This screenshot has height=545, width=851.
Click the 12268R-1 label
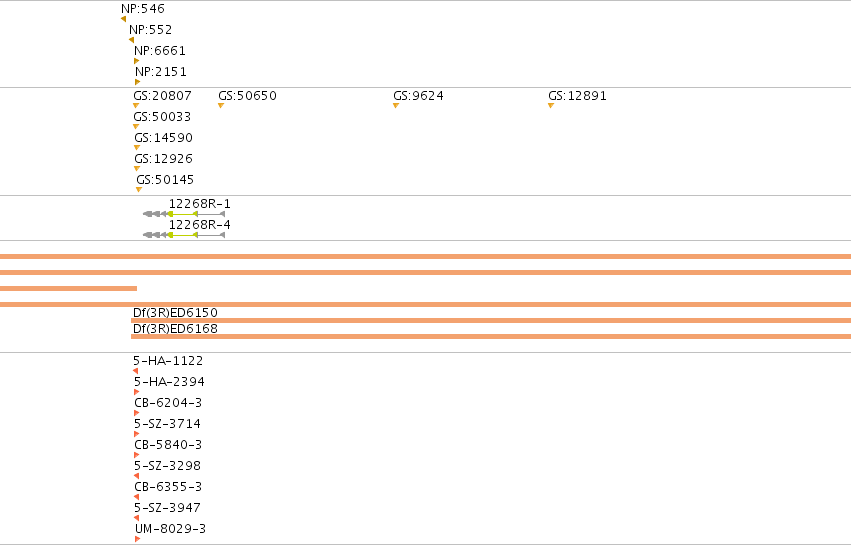point(200,204)
